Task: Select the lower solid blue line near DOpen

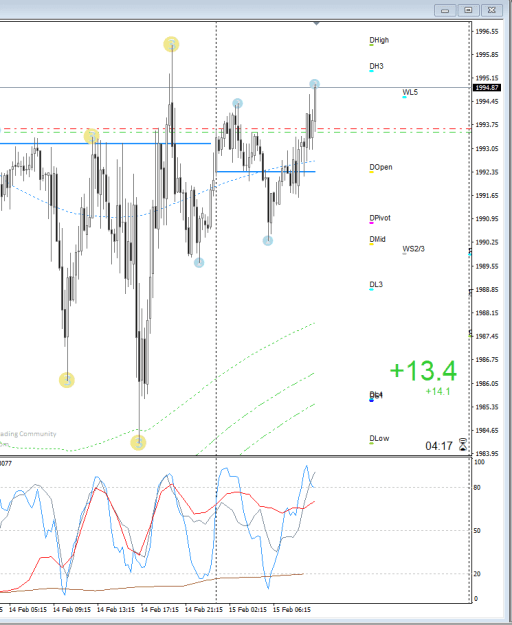Action: pos(266,172)
